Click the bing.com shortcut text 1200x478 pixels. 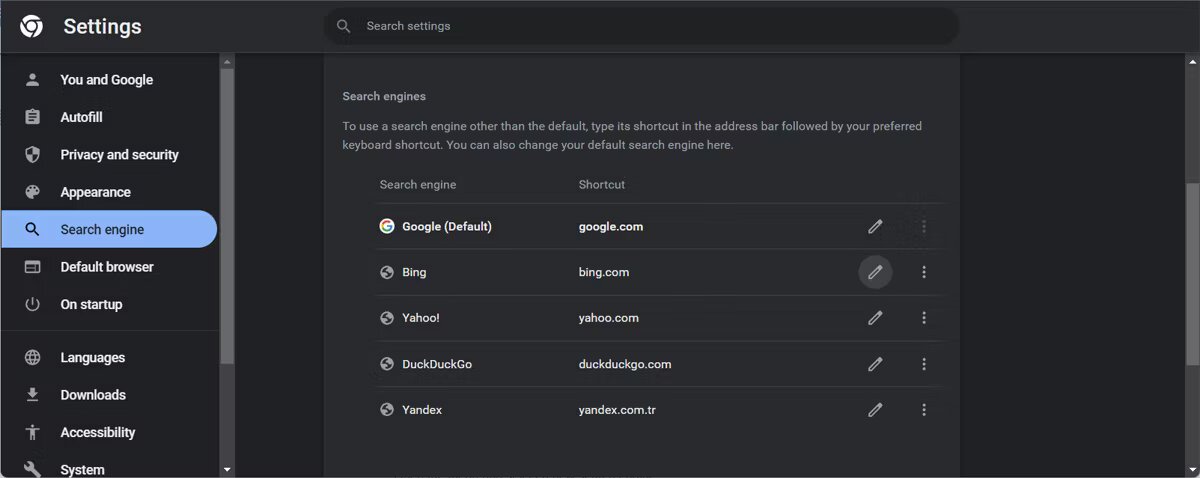(604, 272)
